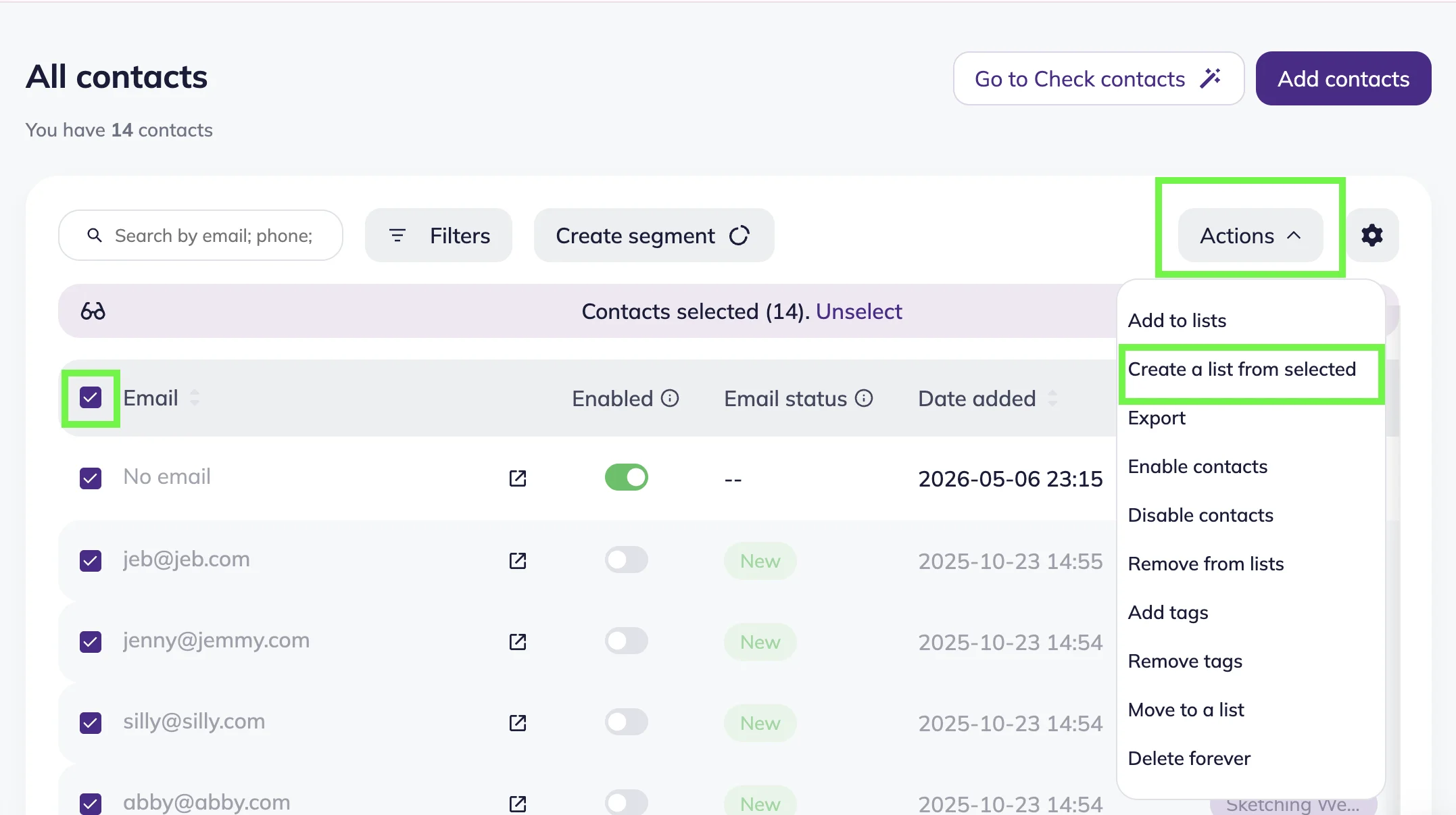The height and width of the screenshot is (815, 1456).
Task: Open silly@silly.com contact external link icon
Action: (518, 723)
